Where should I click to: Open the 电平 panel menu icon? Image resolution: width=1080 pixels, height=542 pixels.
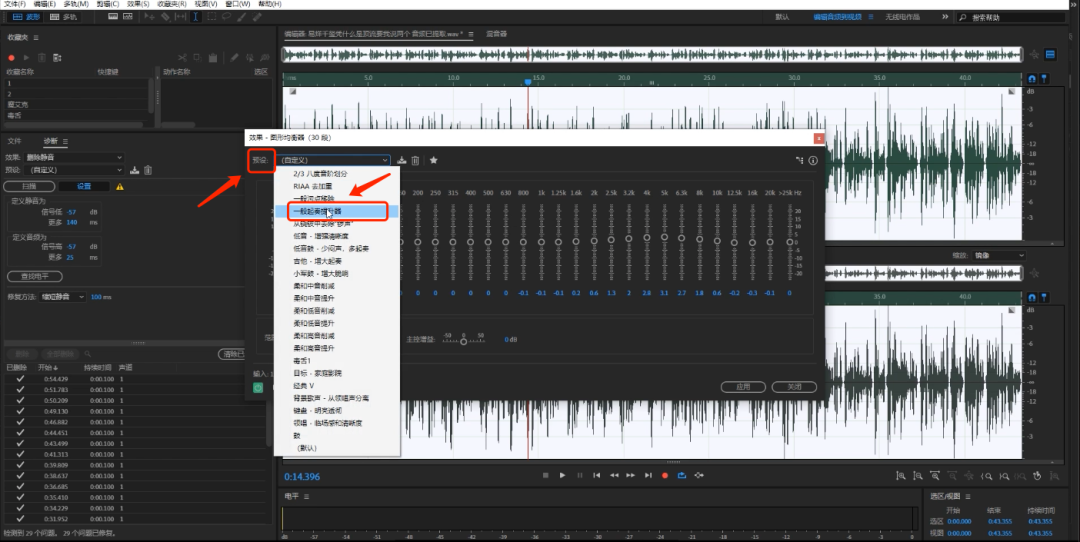coord(307,497)
